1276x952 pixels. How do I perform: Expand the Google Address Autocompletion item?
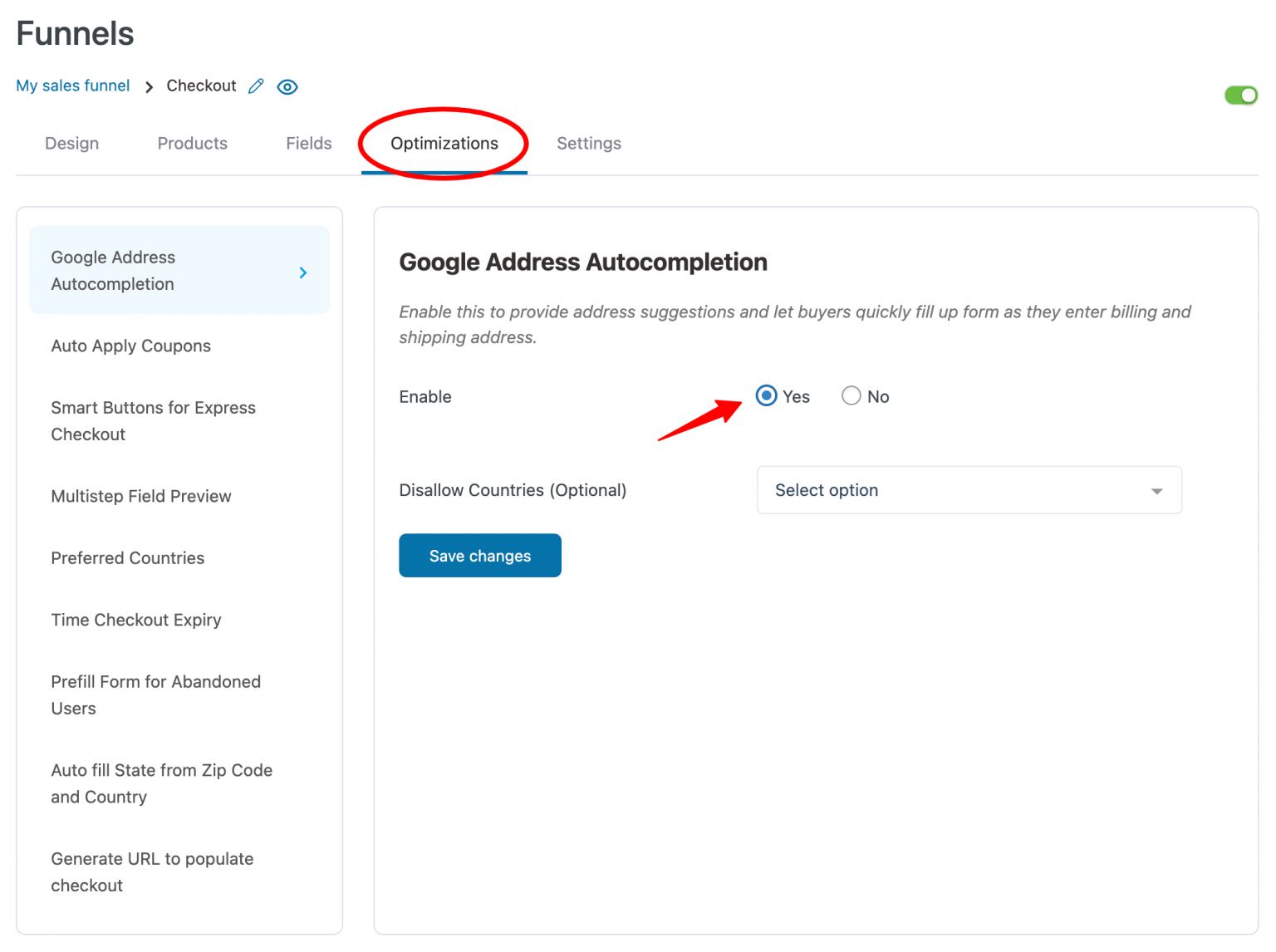(x=179, y=270)
